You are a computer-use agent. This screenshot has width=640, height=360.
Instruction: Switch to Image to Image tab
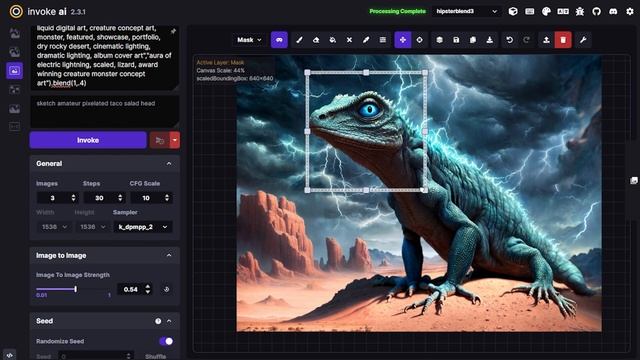pos(15,52)
